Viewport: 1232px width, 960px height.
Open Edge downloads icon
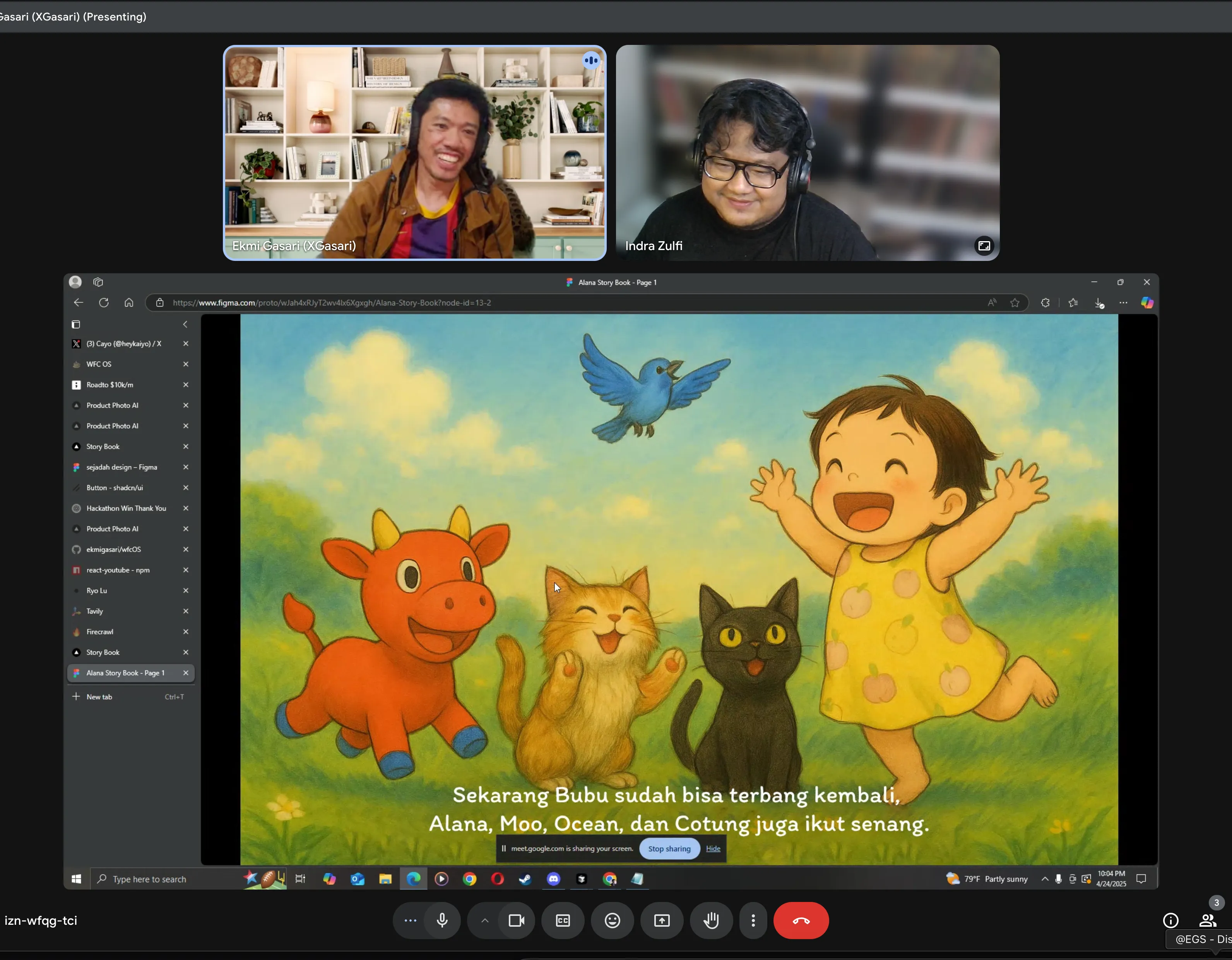tap(1099, 302)
